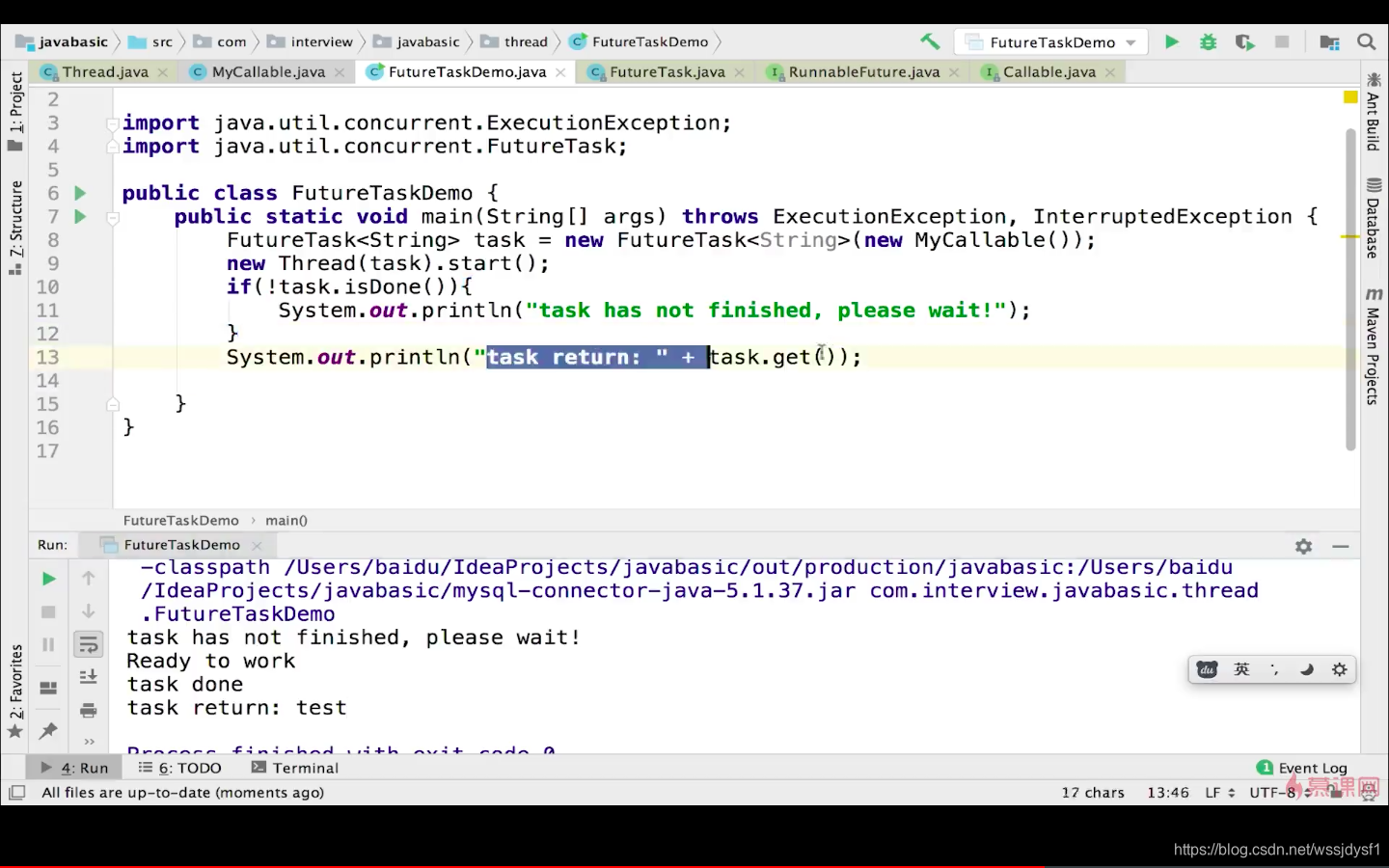Screen dimensions: 1389x868
Task: Click the Build project hammer icon
Action: point(930,41)
